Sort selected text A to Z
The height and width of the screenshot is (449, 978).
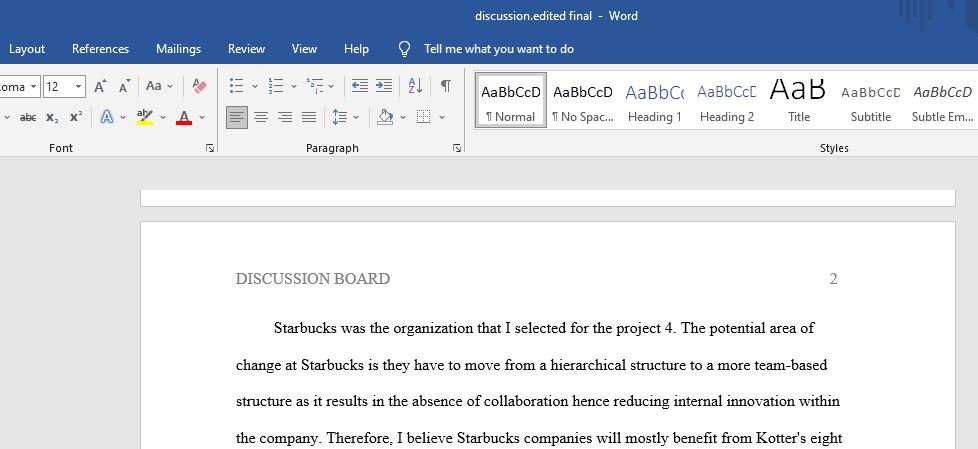(x=415, y=85)
